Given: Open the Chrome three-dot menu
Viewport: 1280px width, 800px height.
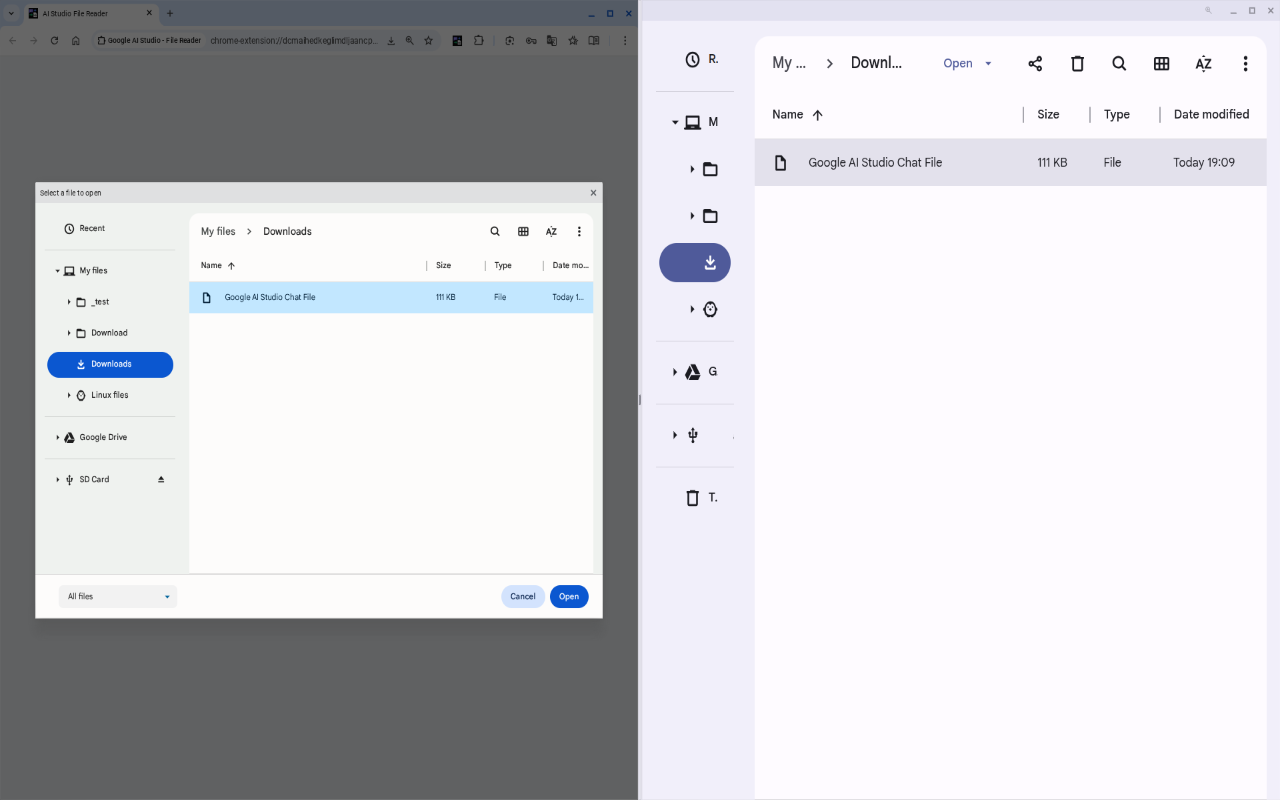Looking at the screenshot, I should click(625, 41).
